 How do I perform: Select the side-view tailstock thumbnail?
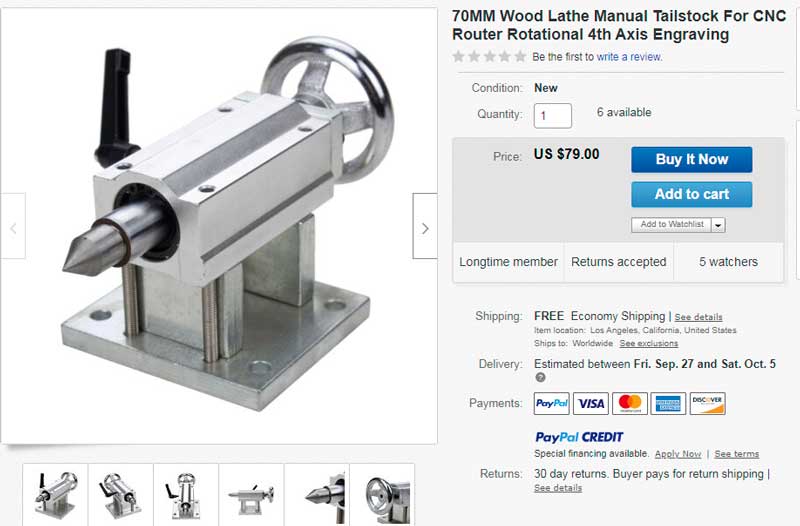(x=252, y=495)
